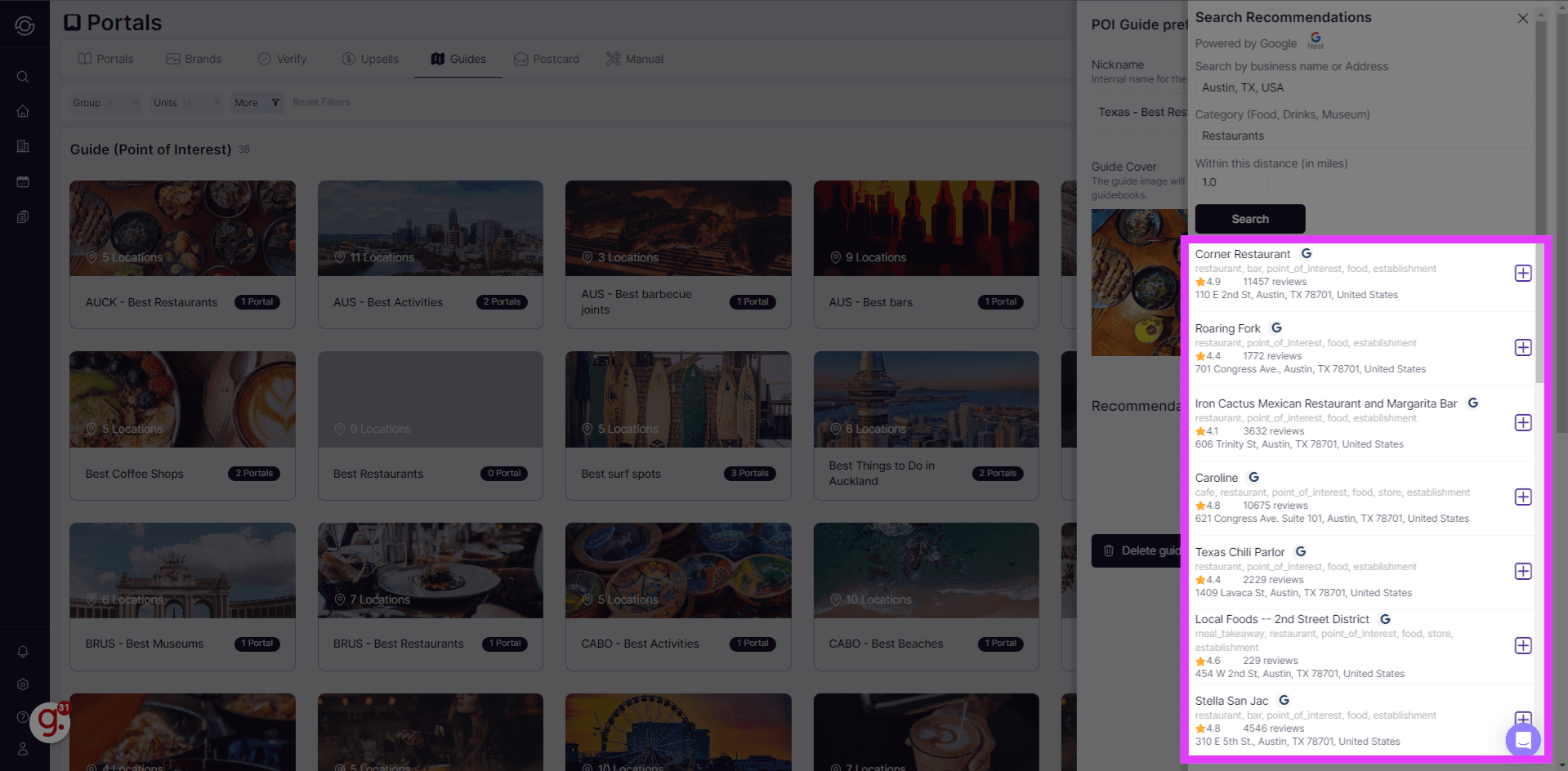Image resolution: width=1568 pixels, height=771 pixels.
Task: Click the distance in miles input field
Action: click(1231, 181)
